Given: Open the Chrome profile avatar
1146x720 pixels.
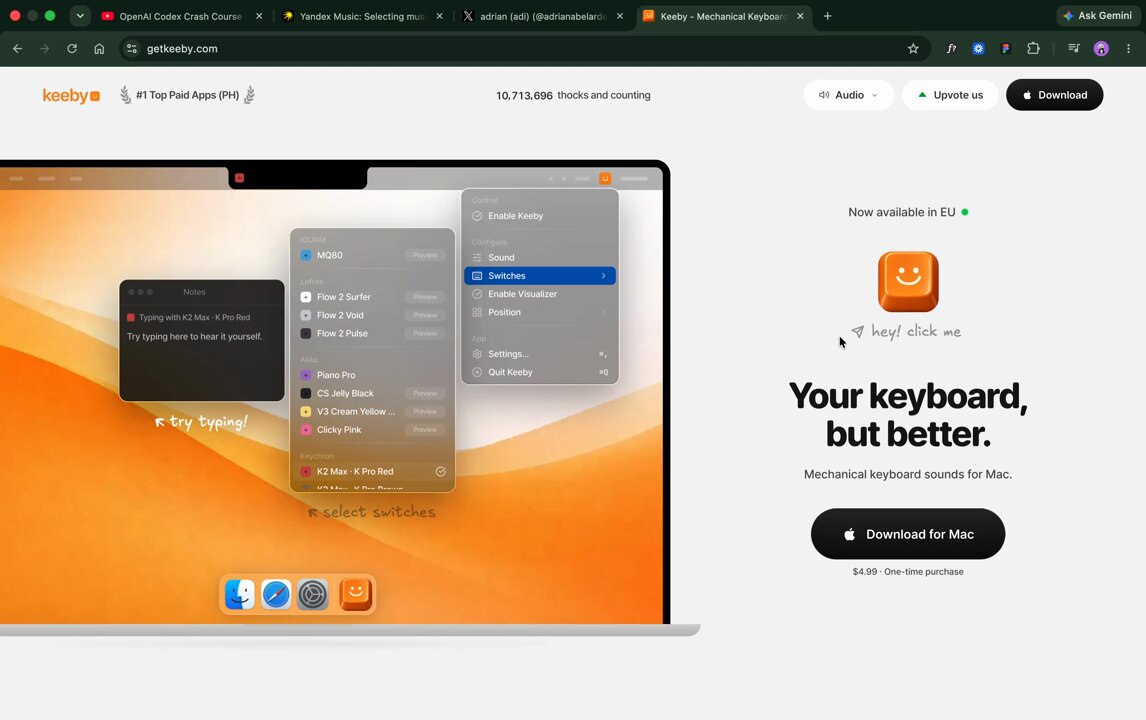Looking at the screenshot, I should (x=1101, y=48).
